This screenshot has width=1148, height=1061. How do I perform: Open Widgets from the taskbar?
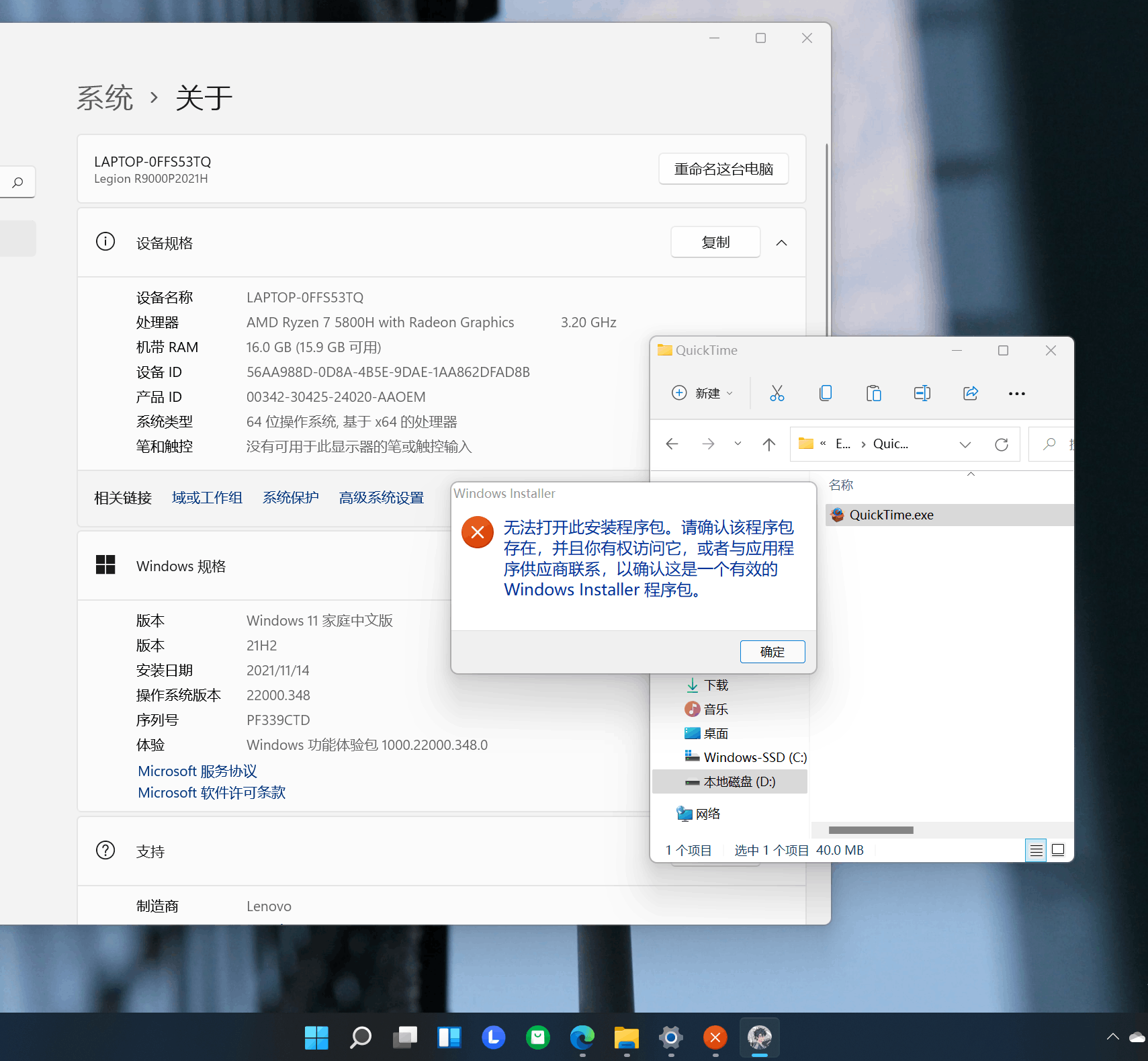point(449,1037)
